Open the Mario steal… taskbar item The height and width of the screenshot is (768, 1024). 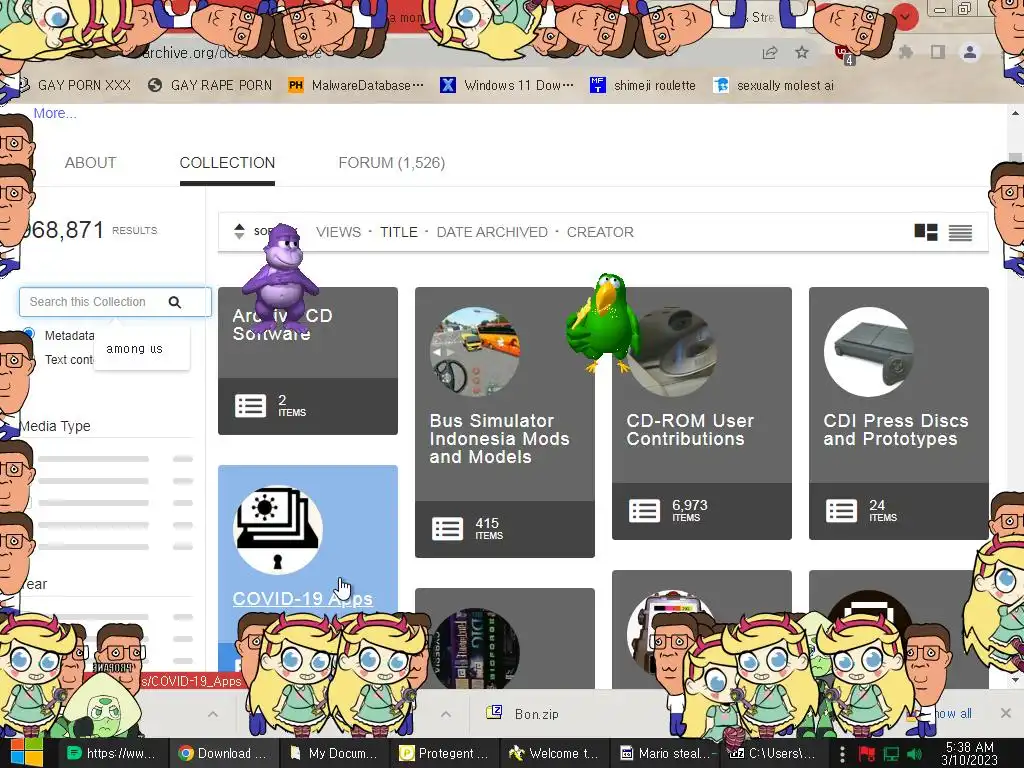(x=666, y=753)
